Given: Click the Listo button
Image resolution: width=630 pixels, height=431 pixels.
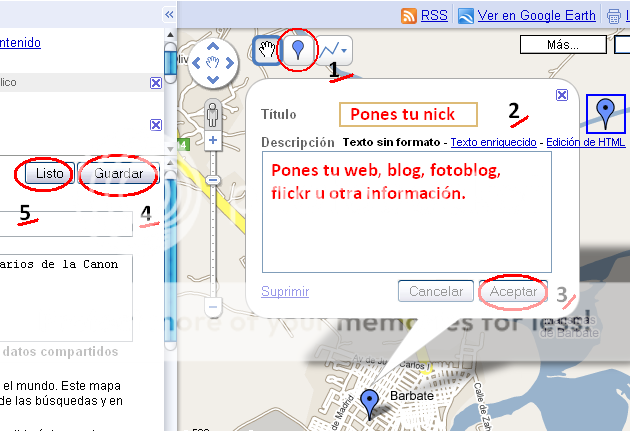Looking at the screenshot, I should pyautogui.click(x=49, y=174).
